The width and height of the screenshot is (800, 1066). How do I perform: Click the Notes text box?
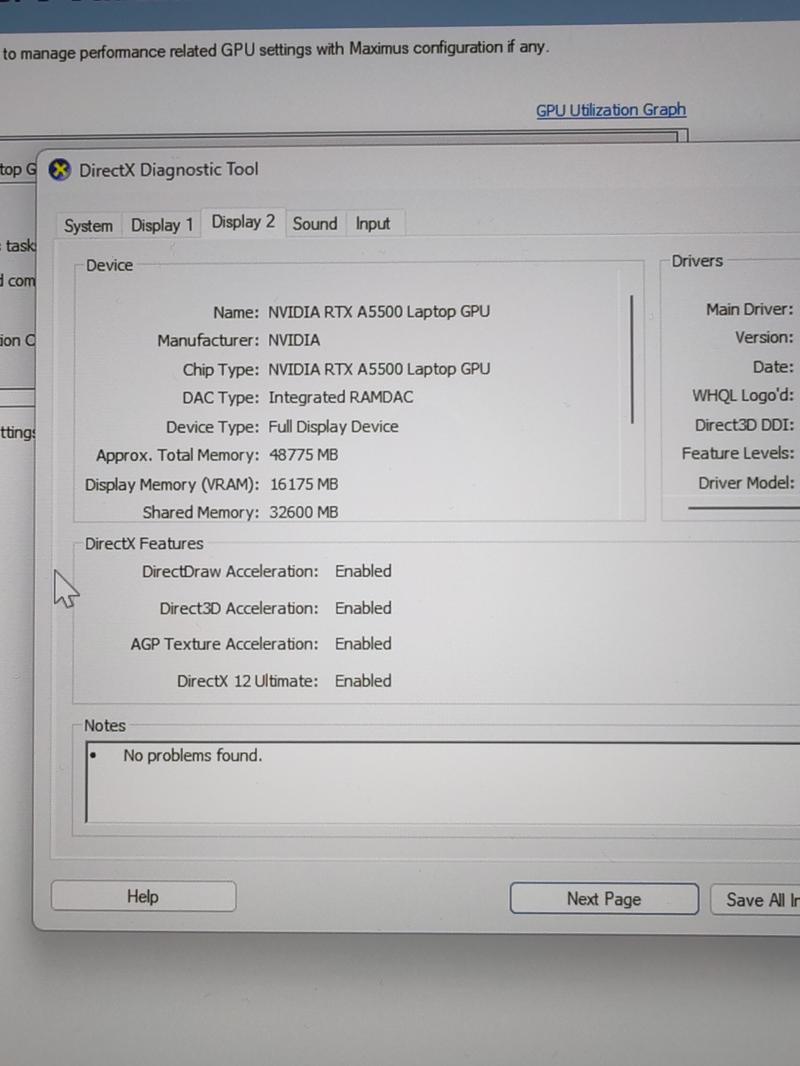442,782
